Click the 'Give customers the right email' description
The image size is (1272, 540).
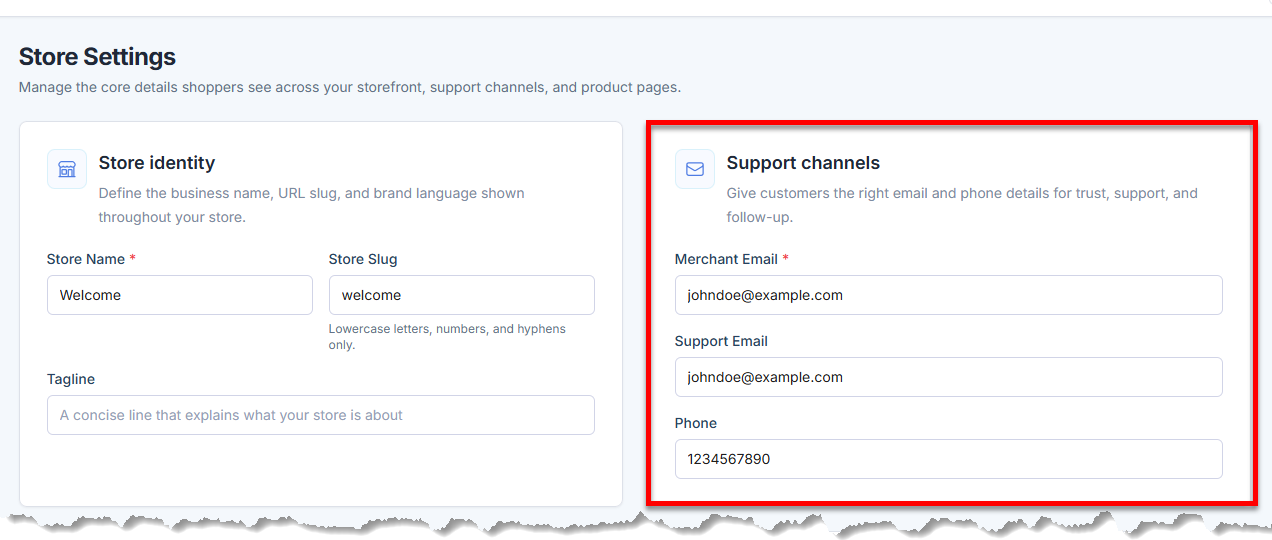(x=962, y=204)
